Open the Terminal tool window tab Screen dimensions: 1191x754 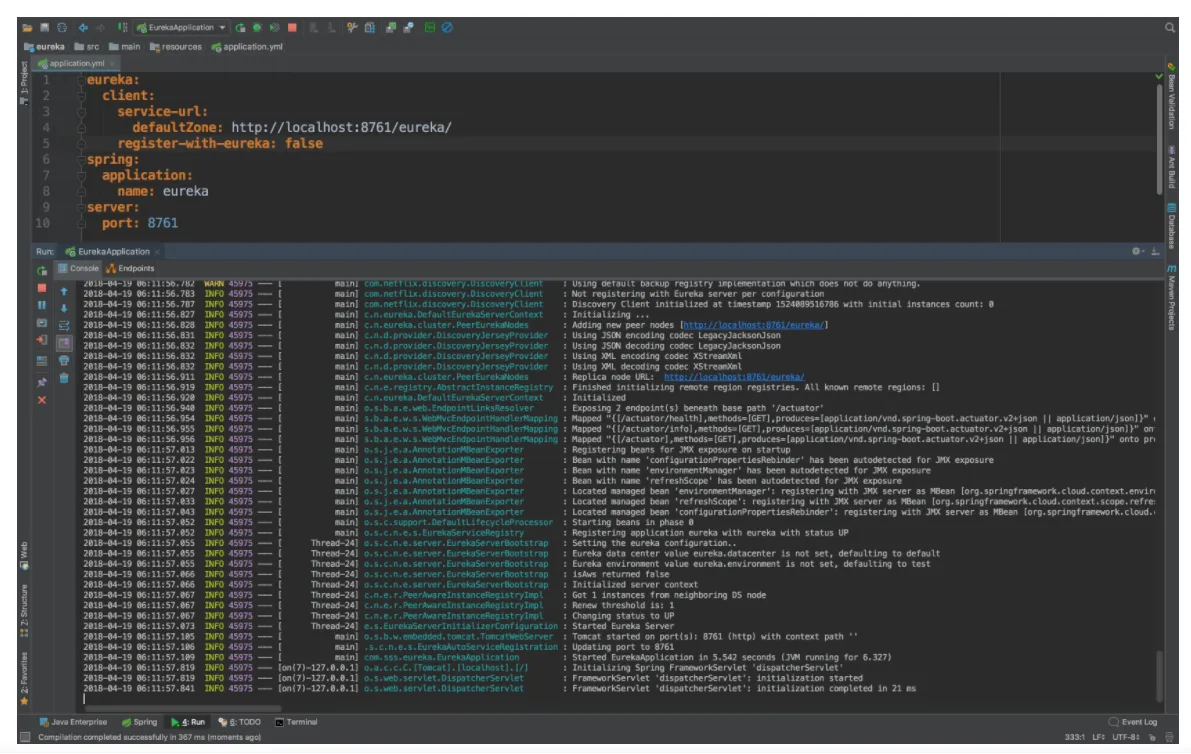[296, 722]
